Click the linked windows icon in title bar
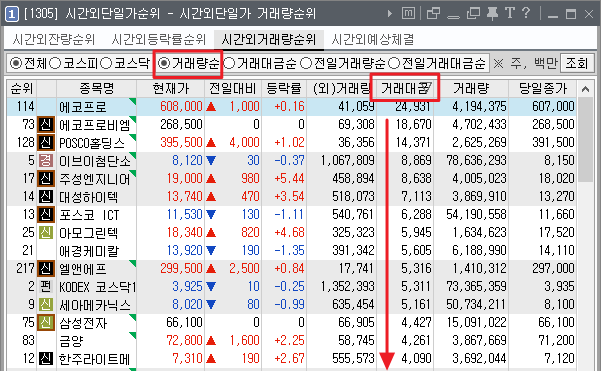This screenshot has height=371, width=601. [433, 14]
